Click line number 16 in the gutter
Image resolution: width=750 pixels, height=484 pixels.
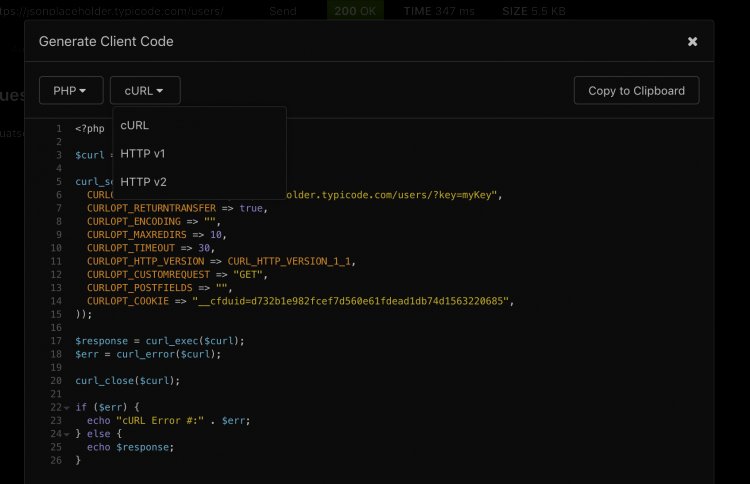click(56, 328)
